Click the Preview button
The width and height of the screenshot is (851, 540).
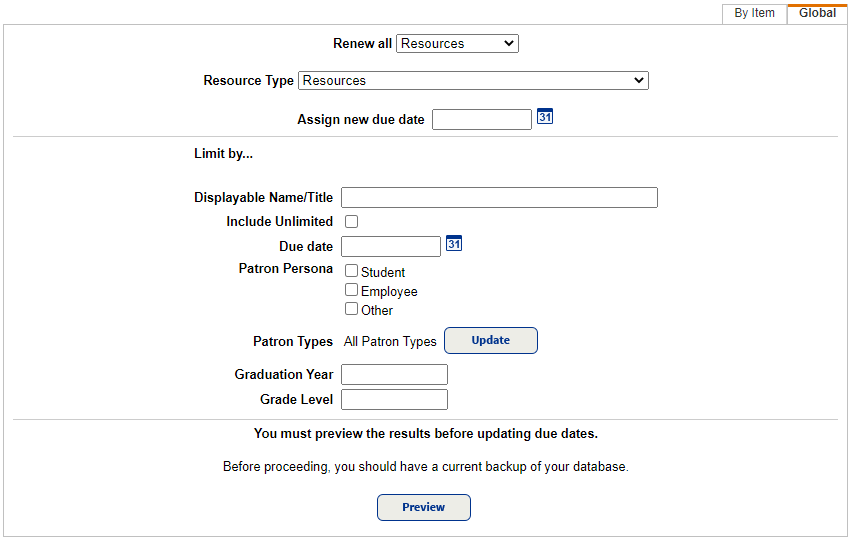[424, 507]
